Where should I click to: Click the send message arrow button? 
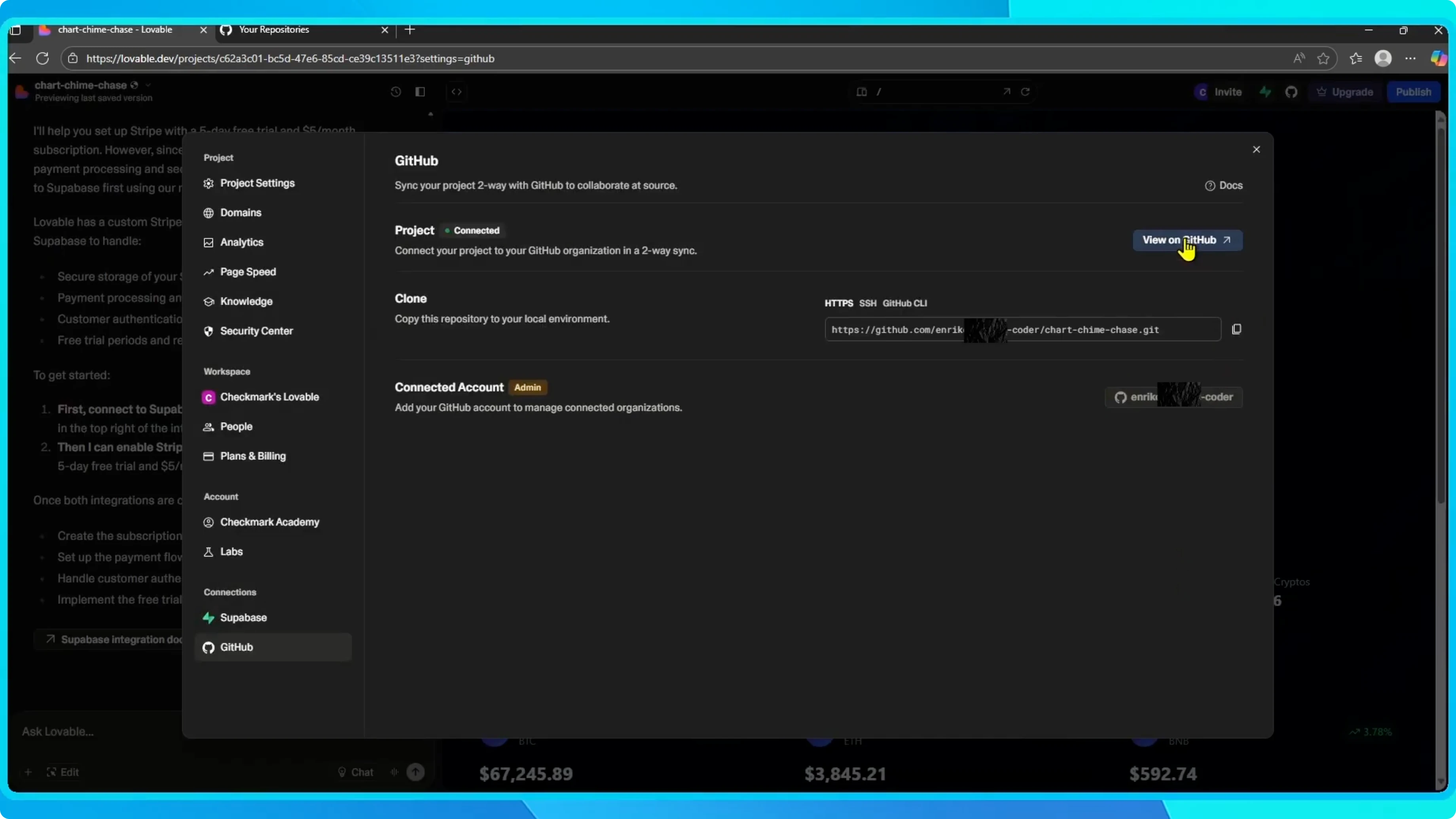[x=415, y=772]
